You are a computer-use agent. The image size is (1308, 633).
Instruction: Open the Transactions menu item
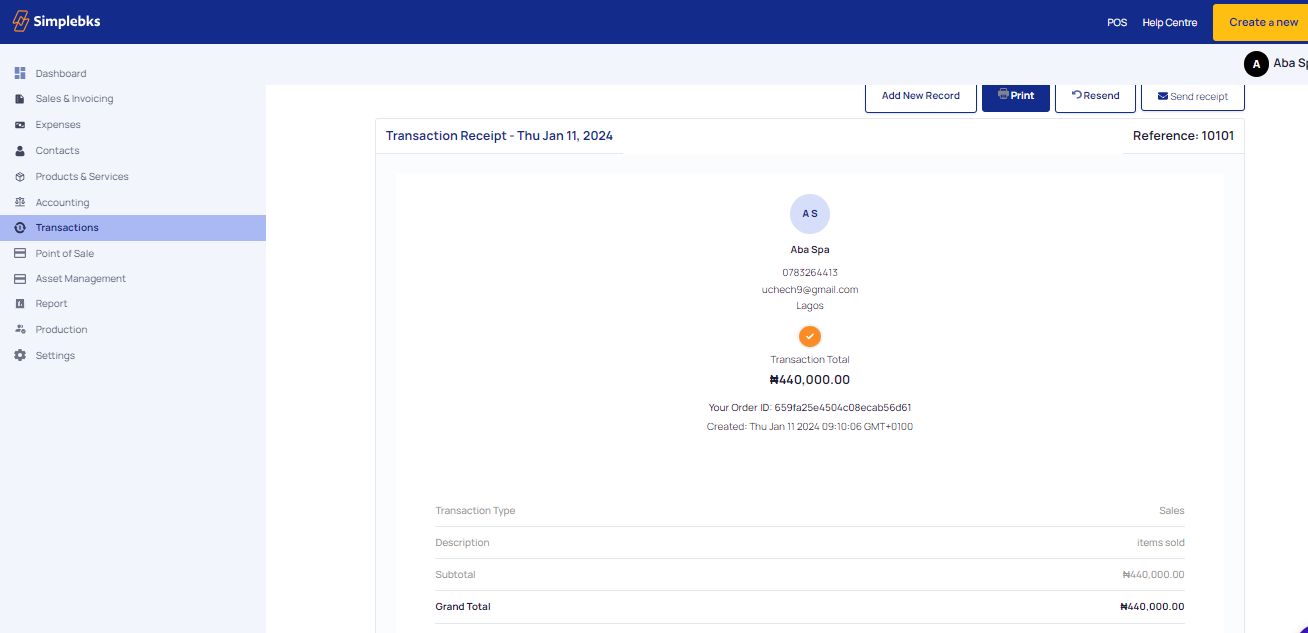point(67,228)
